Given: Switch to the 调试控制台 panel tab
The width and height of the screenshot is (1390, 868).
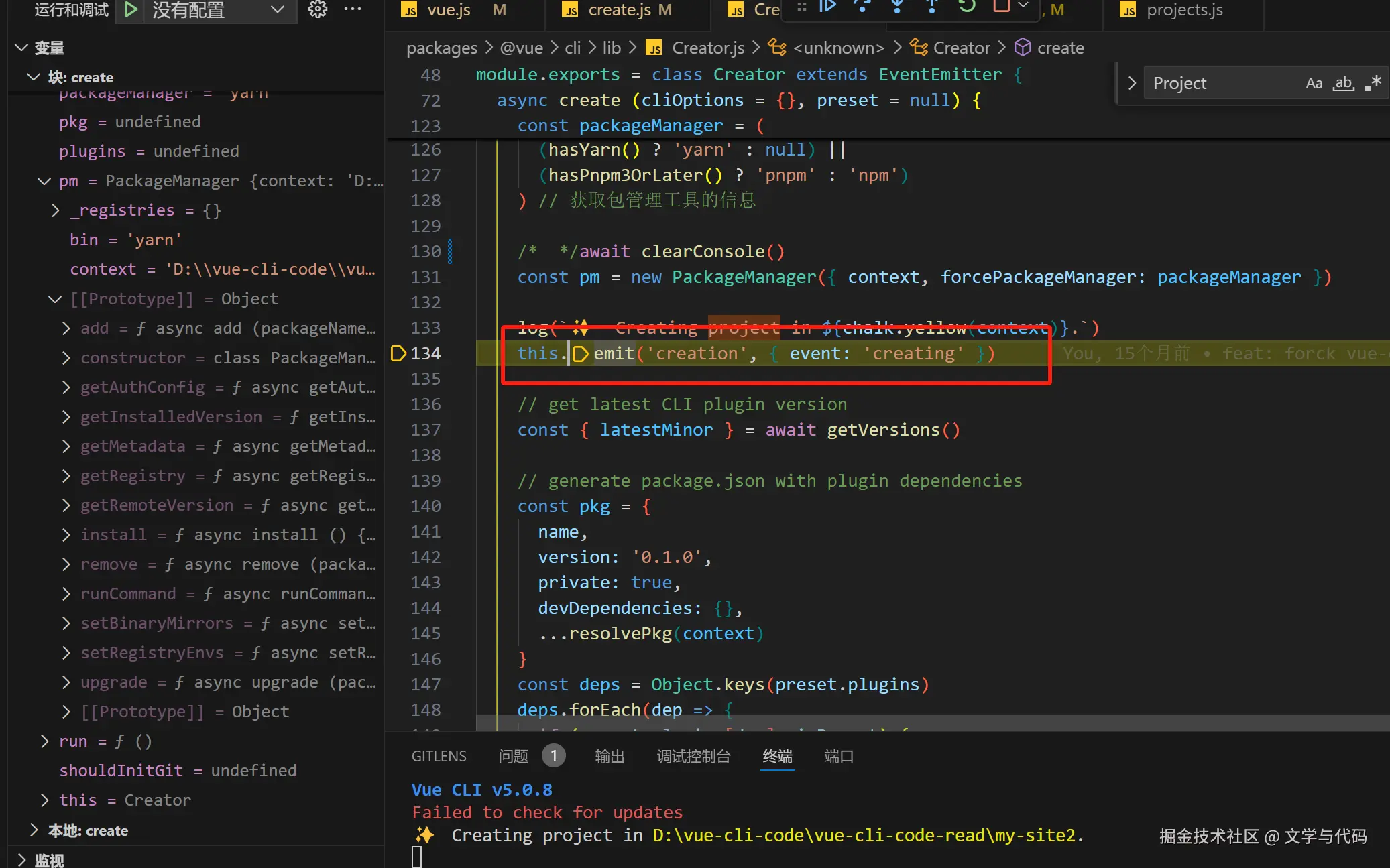Looking at the screenshot, I should 693,757.
